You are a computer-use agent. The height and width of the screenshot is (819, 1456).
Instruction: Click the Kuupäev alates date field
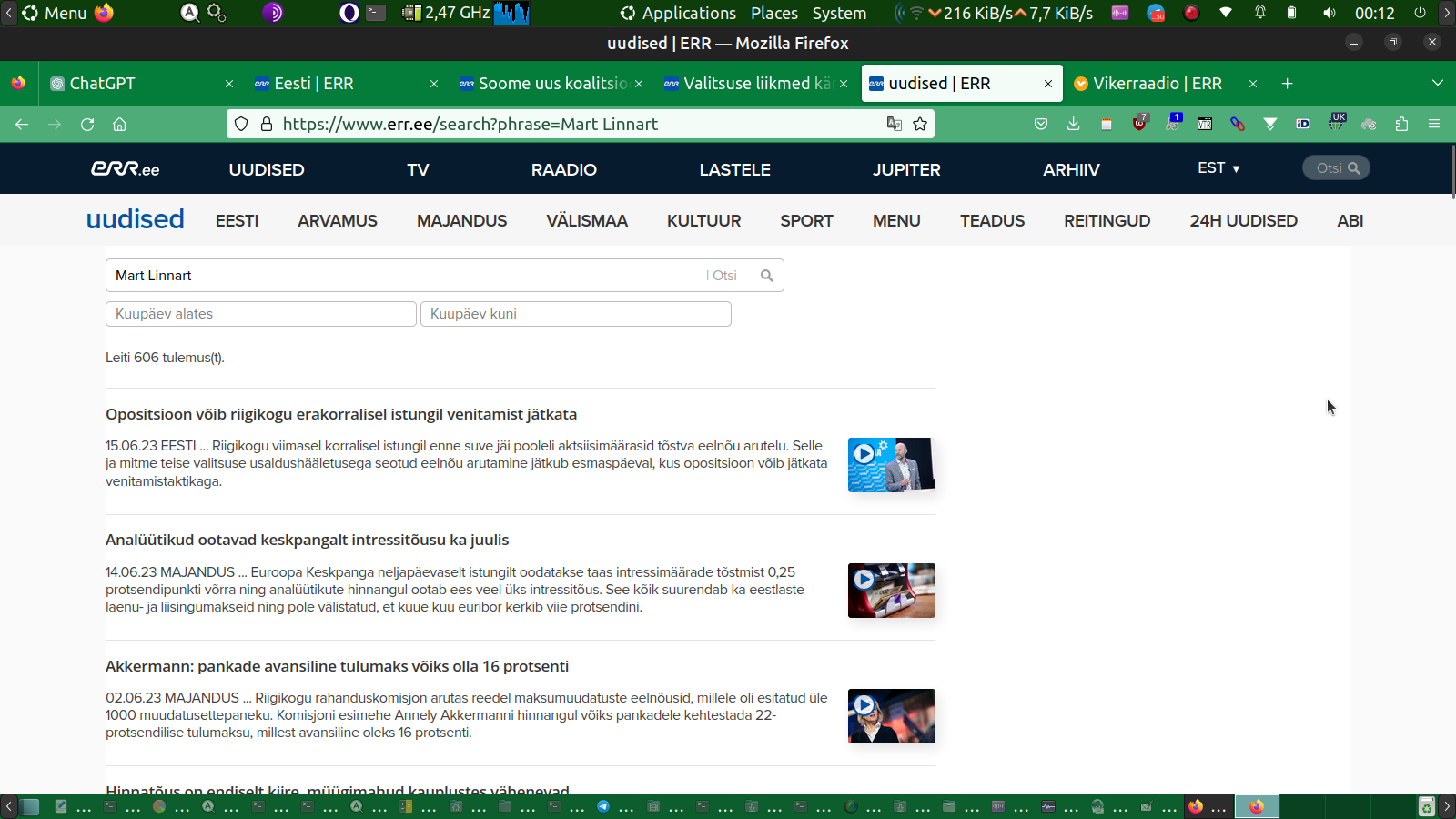[261, 314]
